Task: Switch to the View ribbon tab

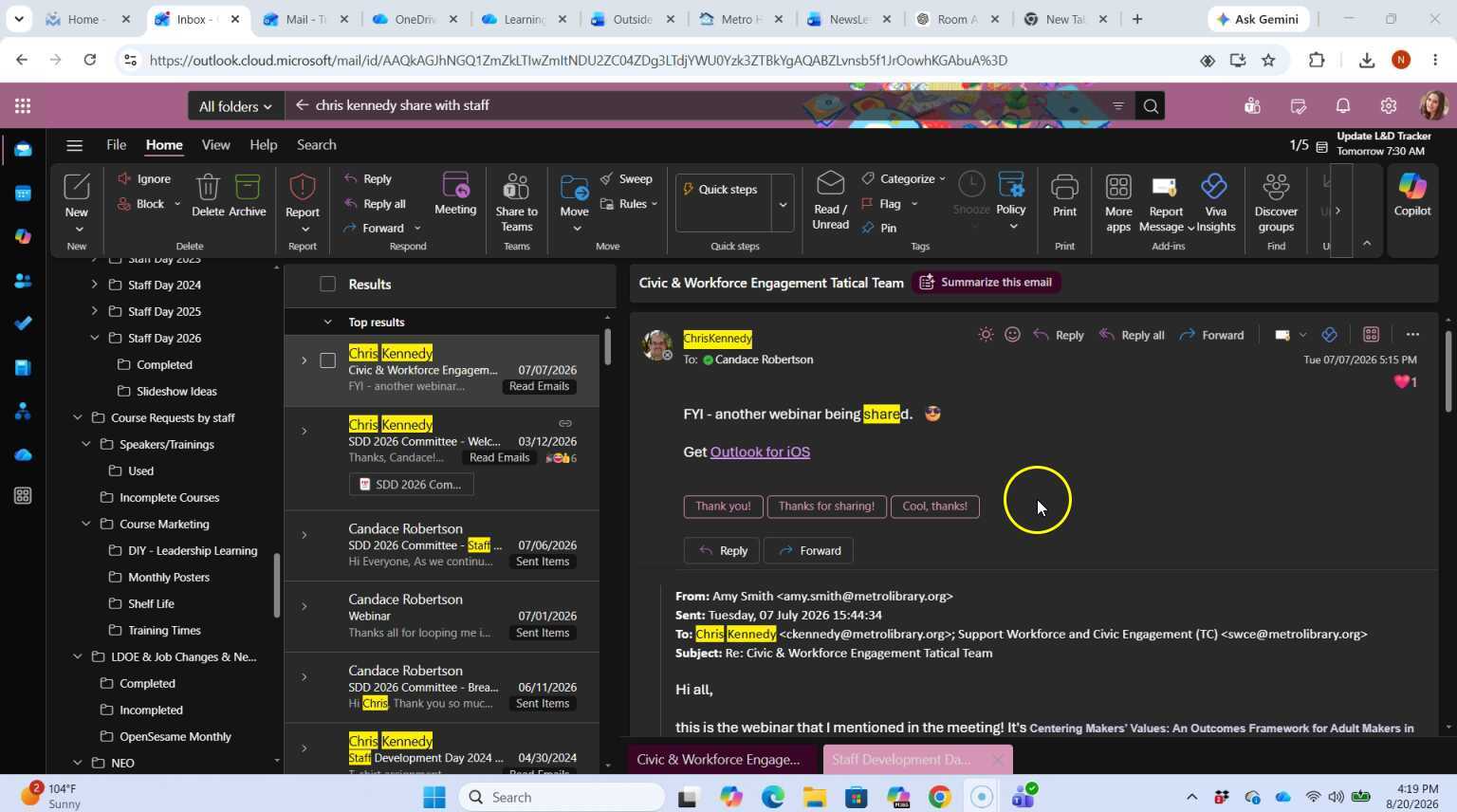Action: click(x=215, y=145)
